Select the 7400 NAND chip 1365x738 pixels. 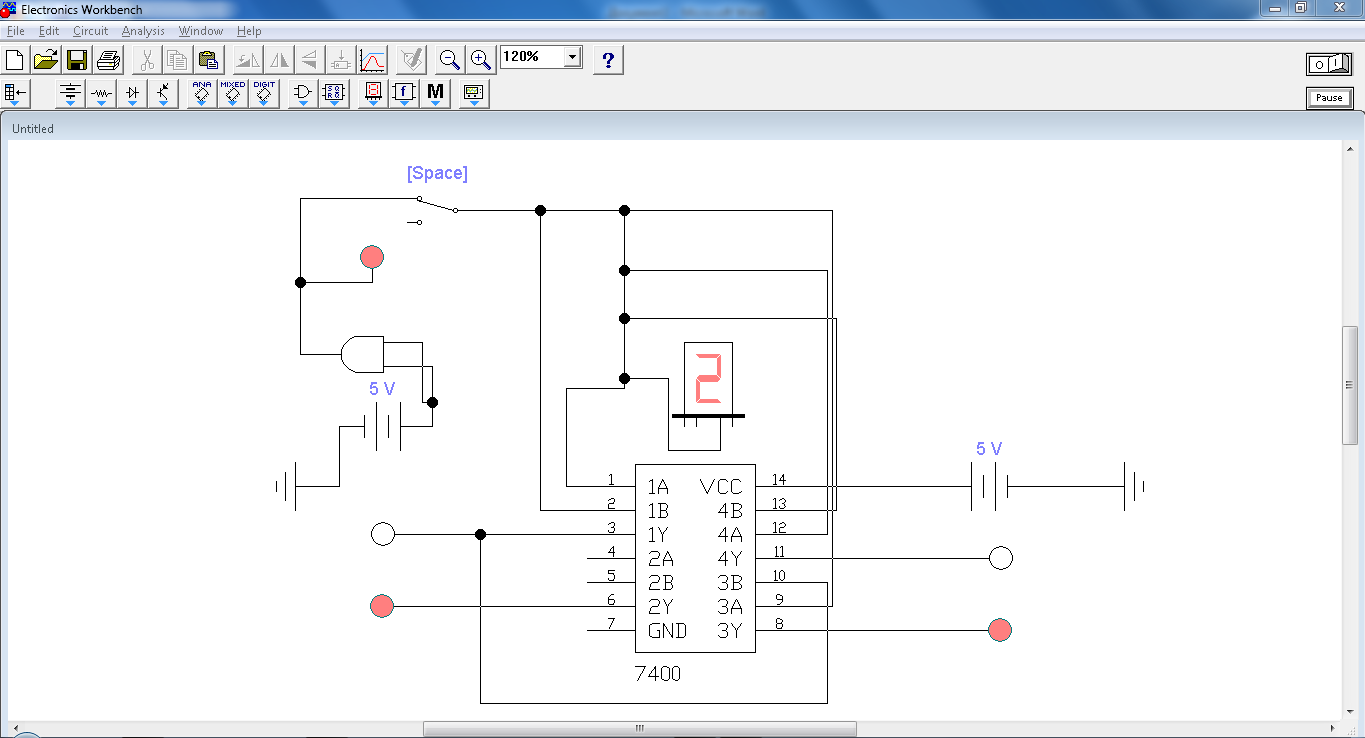pyautogui.click(x=695, y=558)
